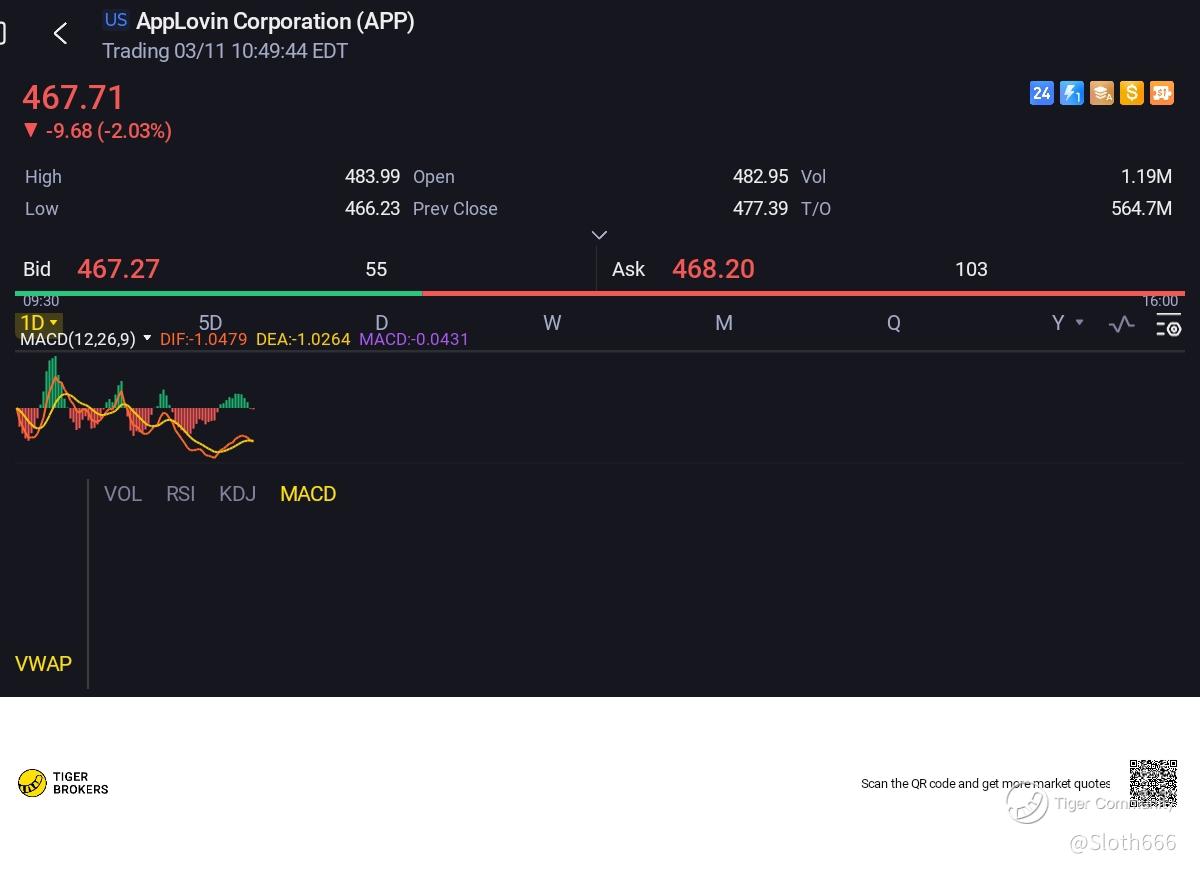The width and height of the screenshot is (1200, 870).
Task: Tap the Low value 466.23
Action: [x=372, y=208]
